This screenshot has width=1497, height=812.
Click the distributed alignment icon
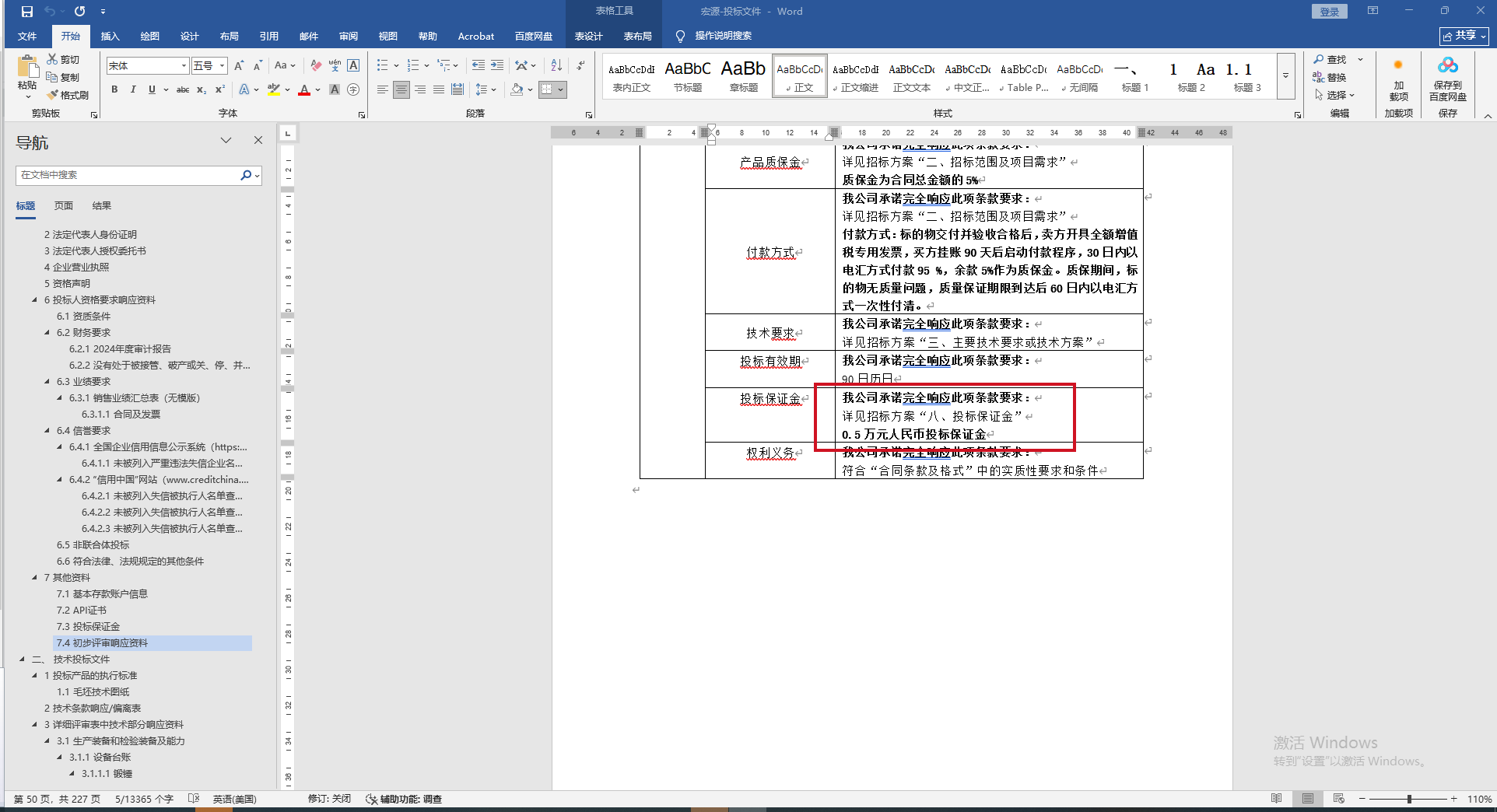[458, 89]
